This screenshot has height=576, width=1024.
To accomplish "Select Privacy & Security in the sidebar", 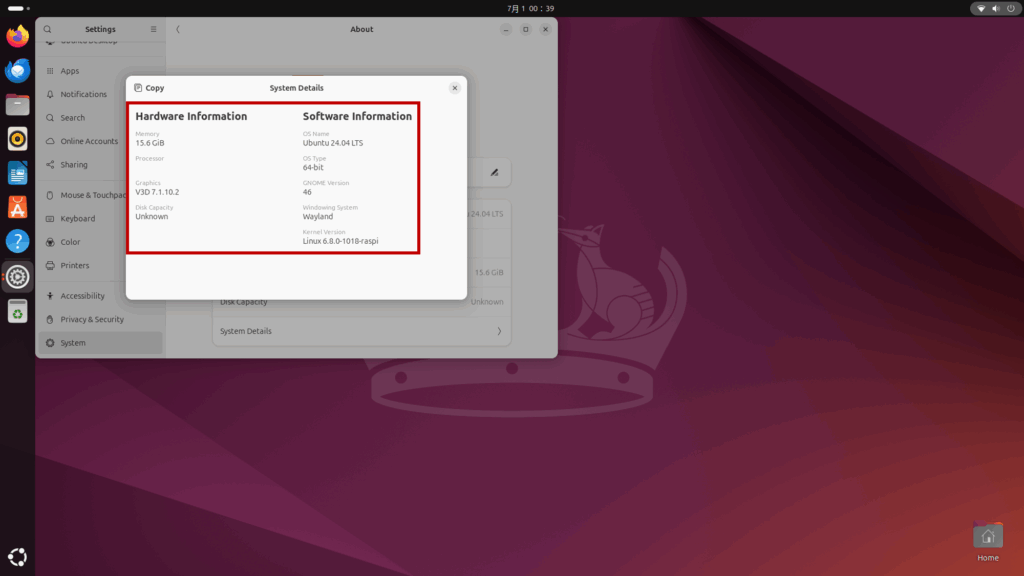I will (x=91, y=319).
